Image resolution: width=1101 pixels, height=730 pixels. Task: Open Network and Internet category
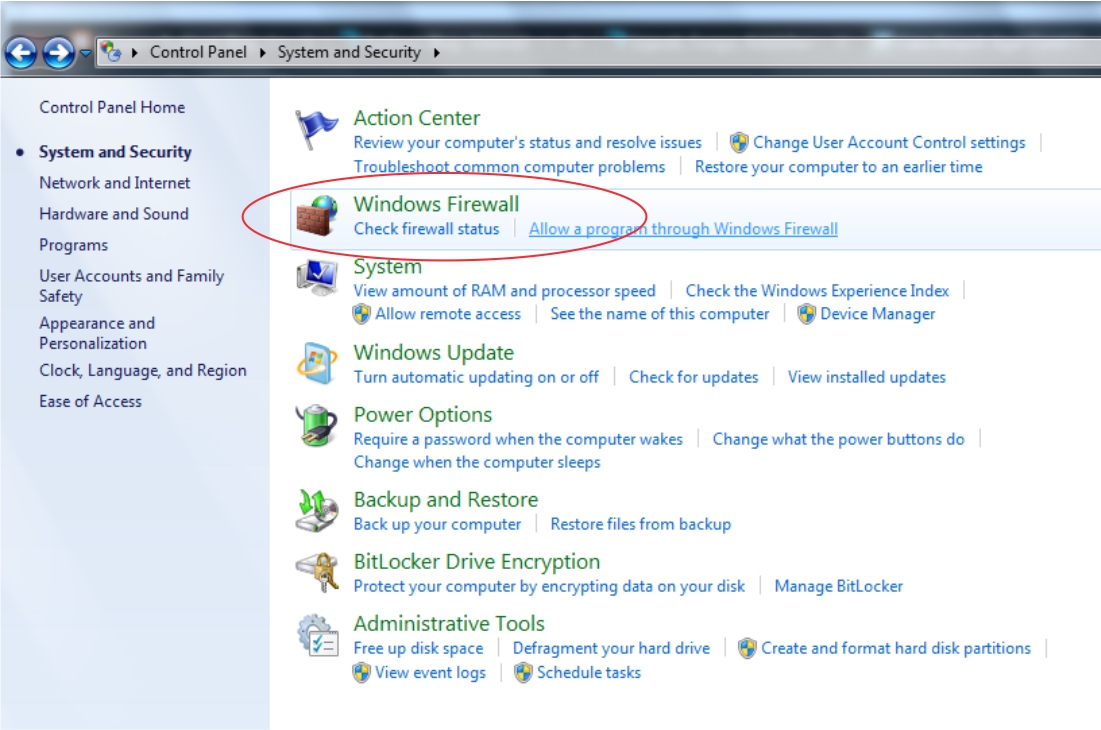(x=114, y=183)
